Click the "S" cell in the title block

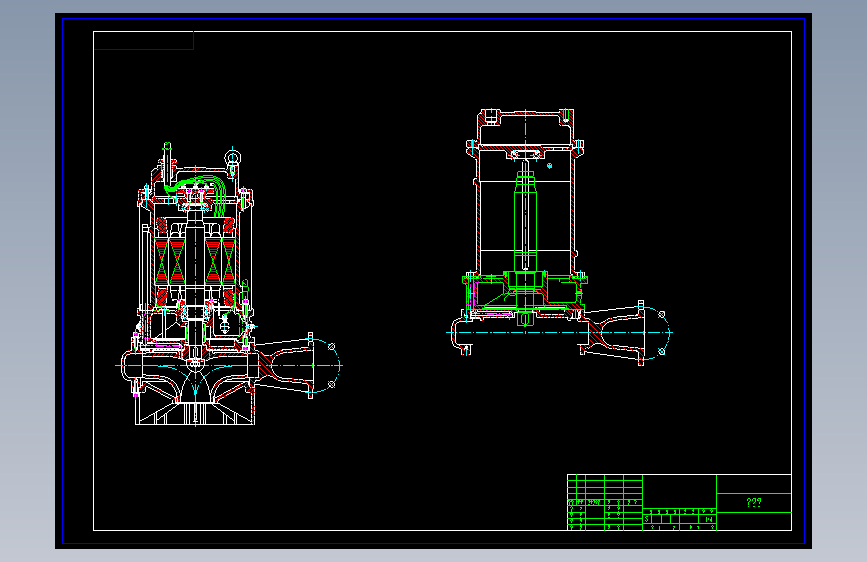point(646,519)
